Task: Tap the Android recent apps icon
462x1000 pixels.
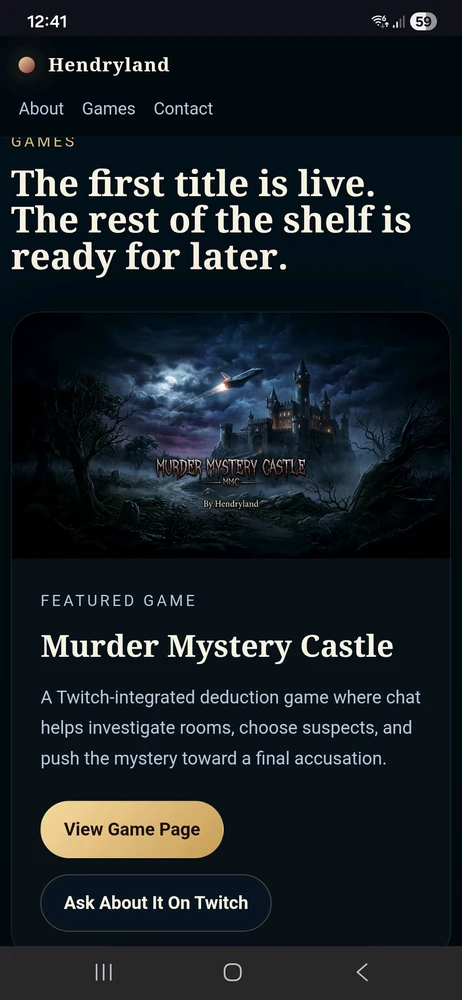Action: [x=103, y=972]
